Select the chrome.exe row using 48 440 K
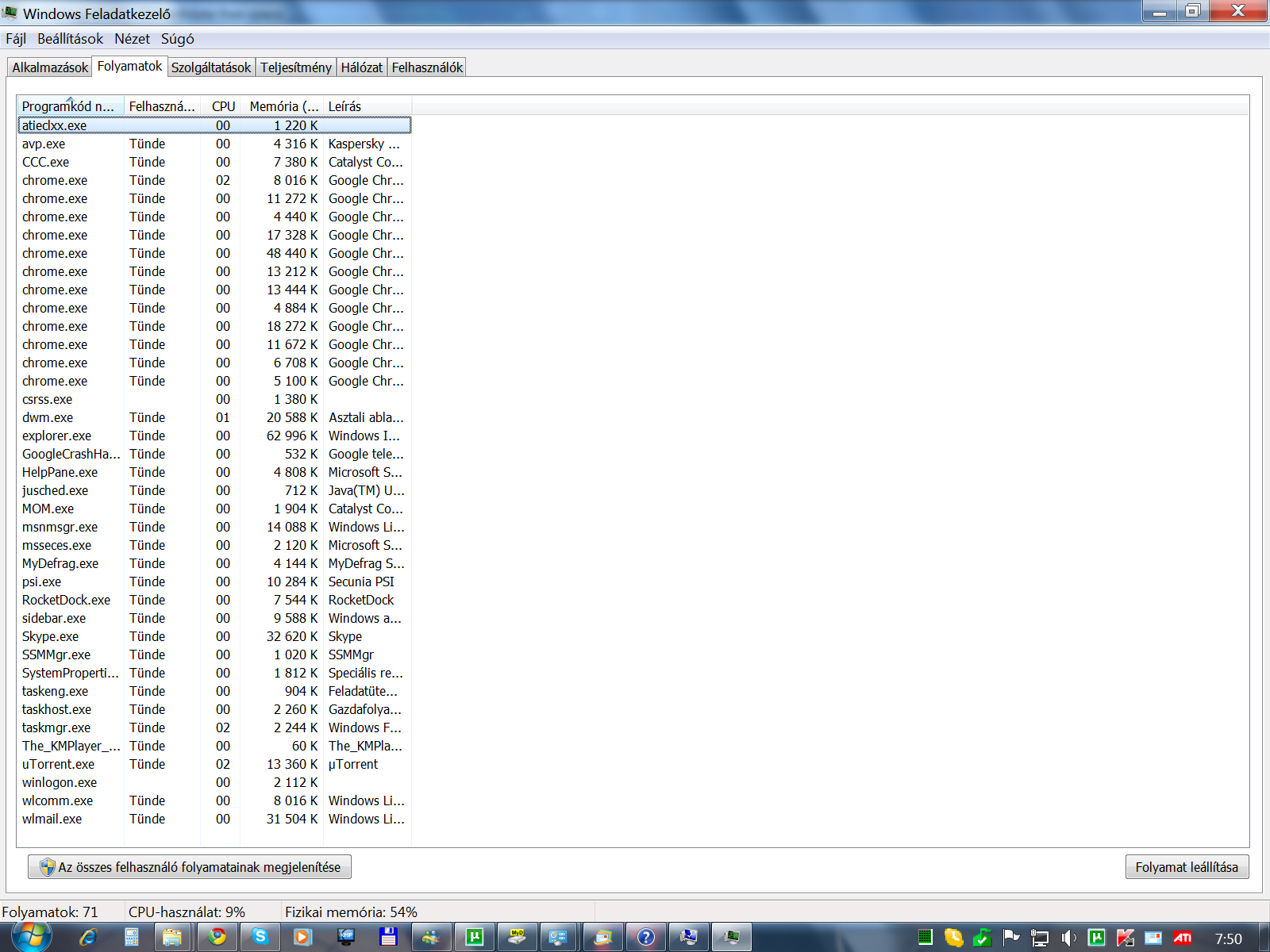This screenshot has height=952, width=1270. coord(214,253)
